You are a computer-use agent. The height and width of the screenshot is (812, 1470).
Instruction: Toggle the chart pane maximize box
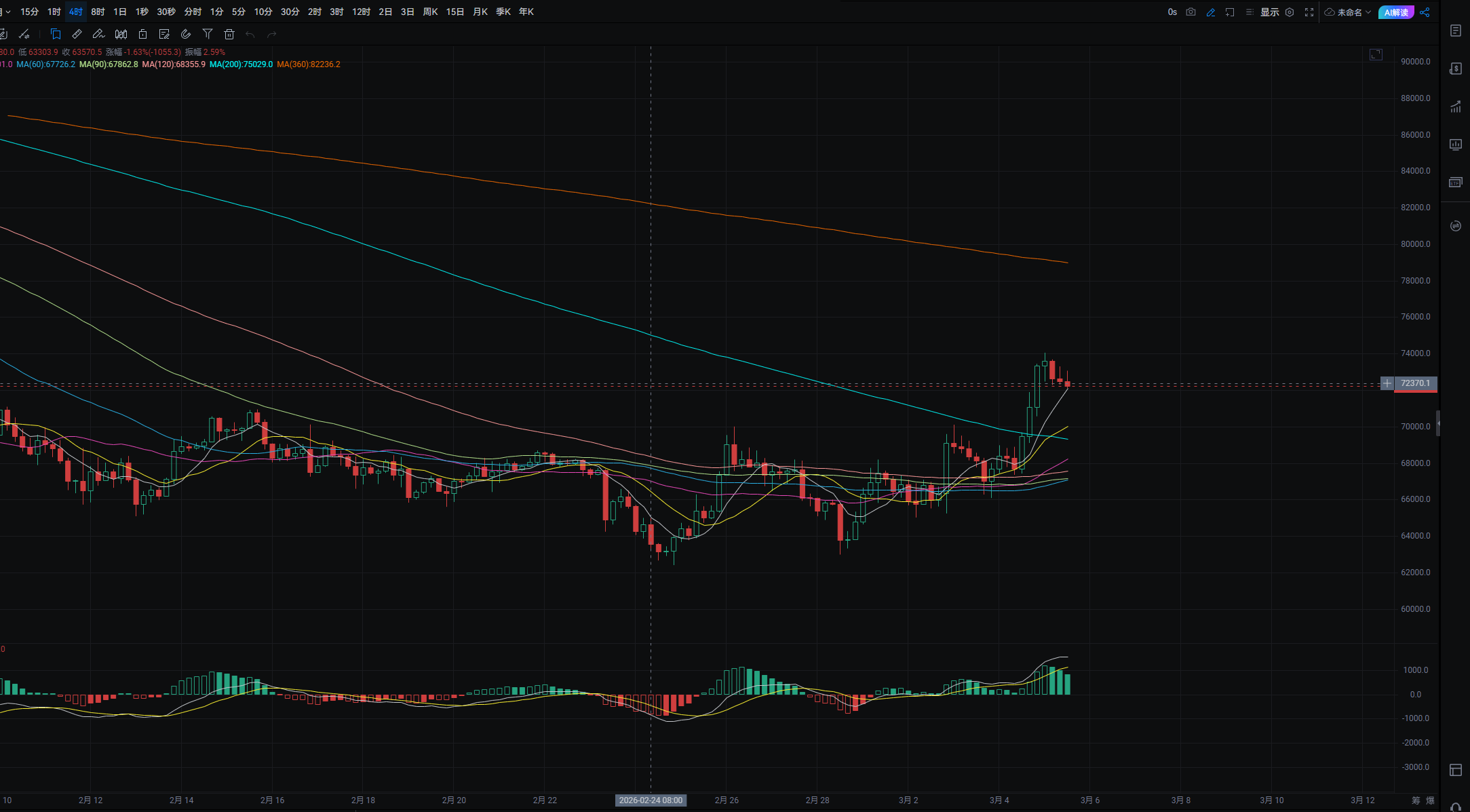[1376, 54]
